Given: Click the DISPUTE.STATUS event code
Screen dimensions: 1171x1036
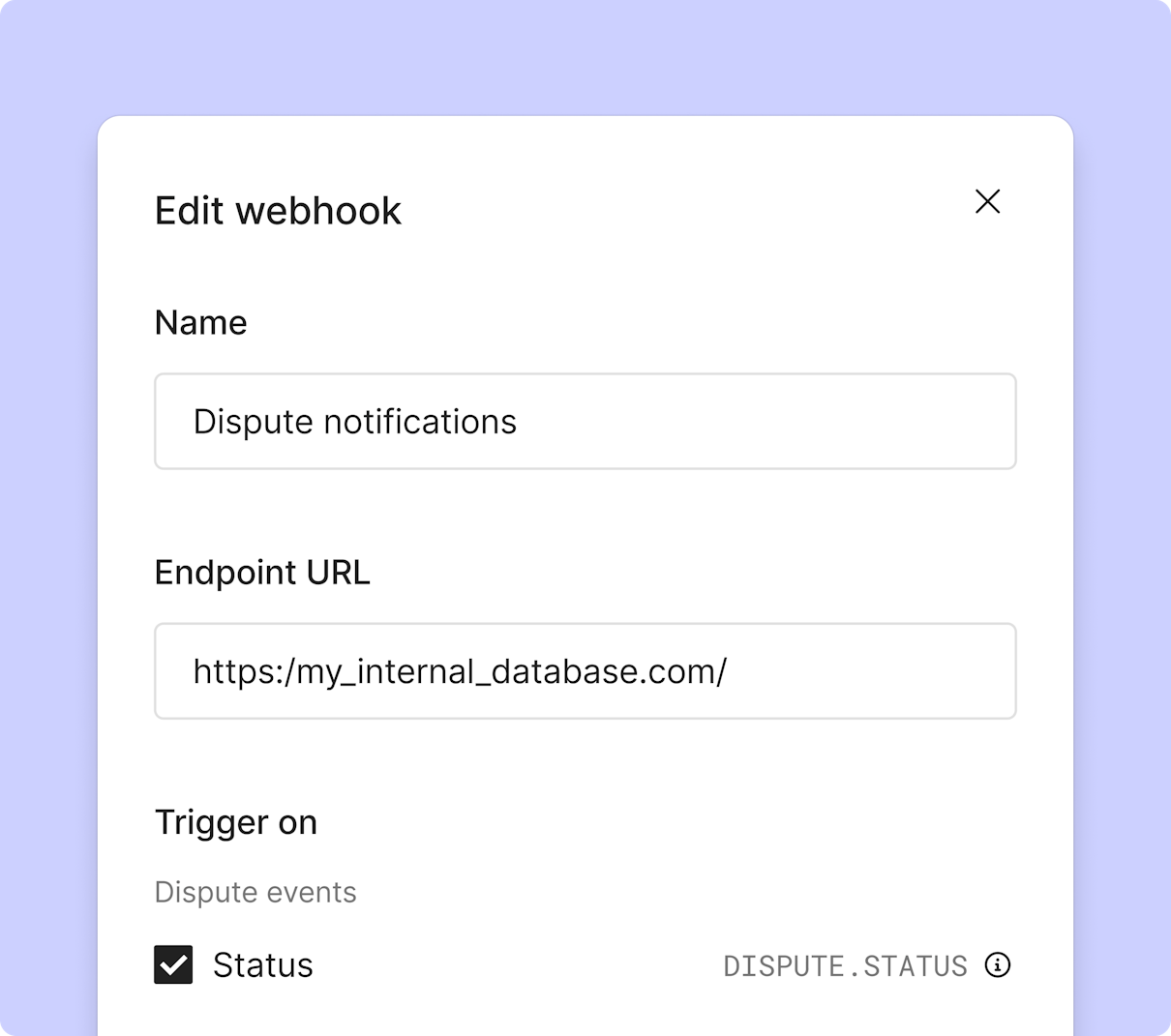Looking at the screenshot, I should tap(846, 965).
